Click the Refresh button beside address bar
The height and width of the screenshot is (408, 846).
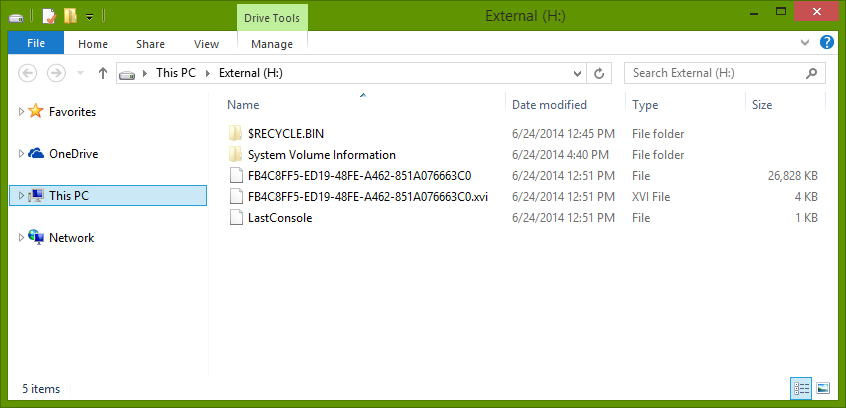(599, 73)
